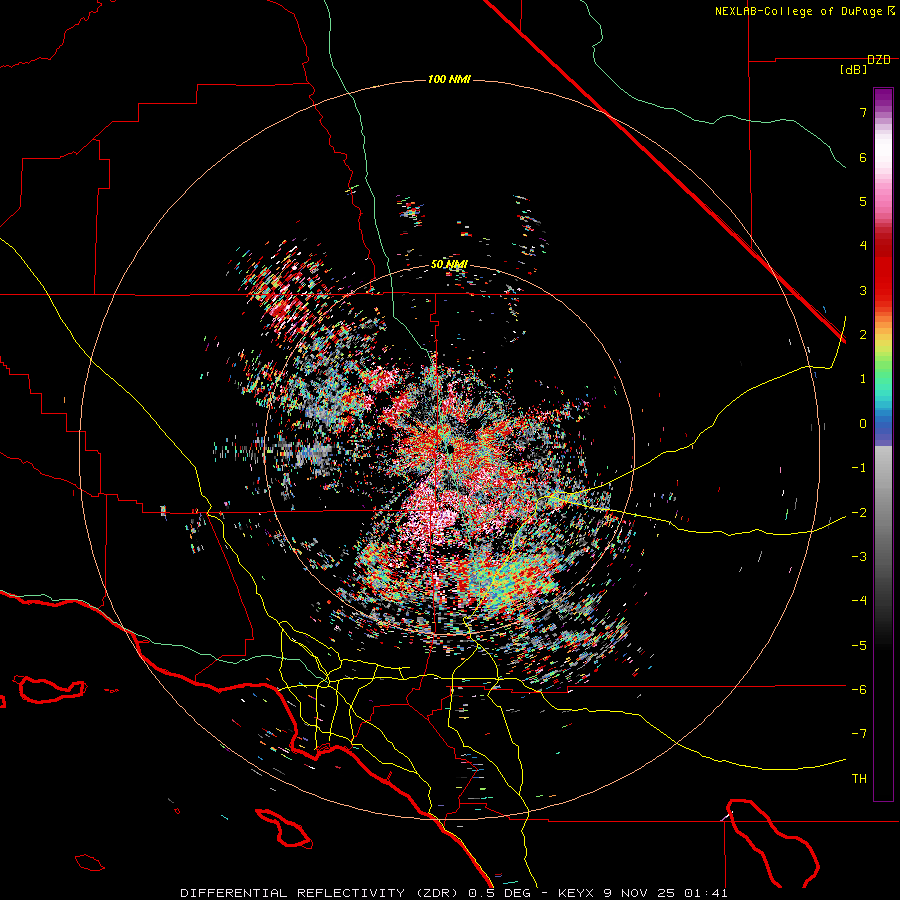The height and width of the screenshot is (900, 900).
Task: Click the -3 value on color scale
Action: pyautogui.click(x=859, y=557)
